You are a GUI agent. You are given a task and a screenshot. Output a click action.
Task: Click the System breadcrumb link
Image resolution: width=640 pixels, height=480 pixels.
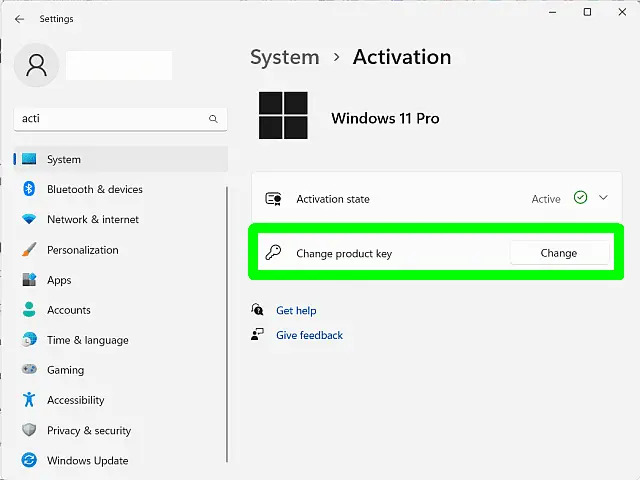[285, 57]
